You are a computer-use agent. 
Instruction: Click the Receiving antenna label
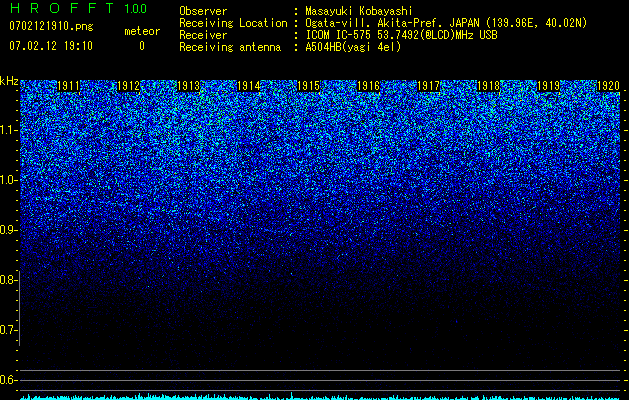pos(230,47)
